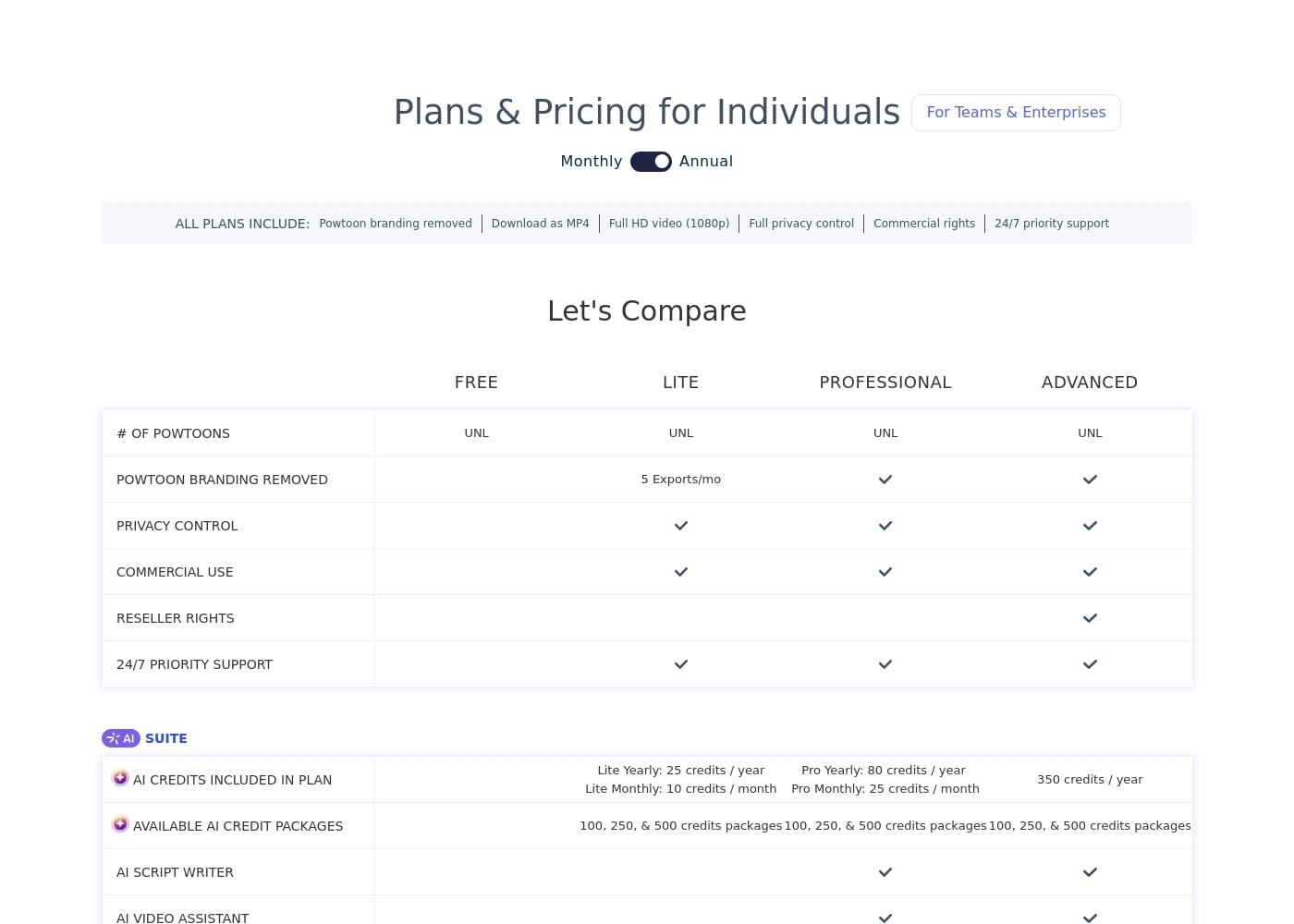Click the Advanced checkmark for Powtoon Branding Removed
The width and height of the screenshot is (1294, 924).
[x=1090, y=480]
